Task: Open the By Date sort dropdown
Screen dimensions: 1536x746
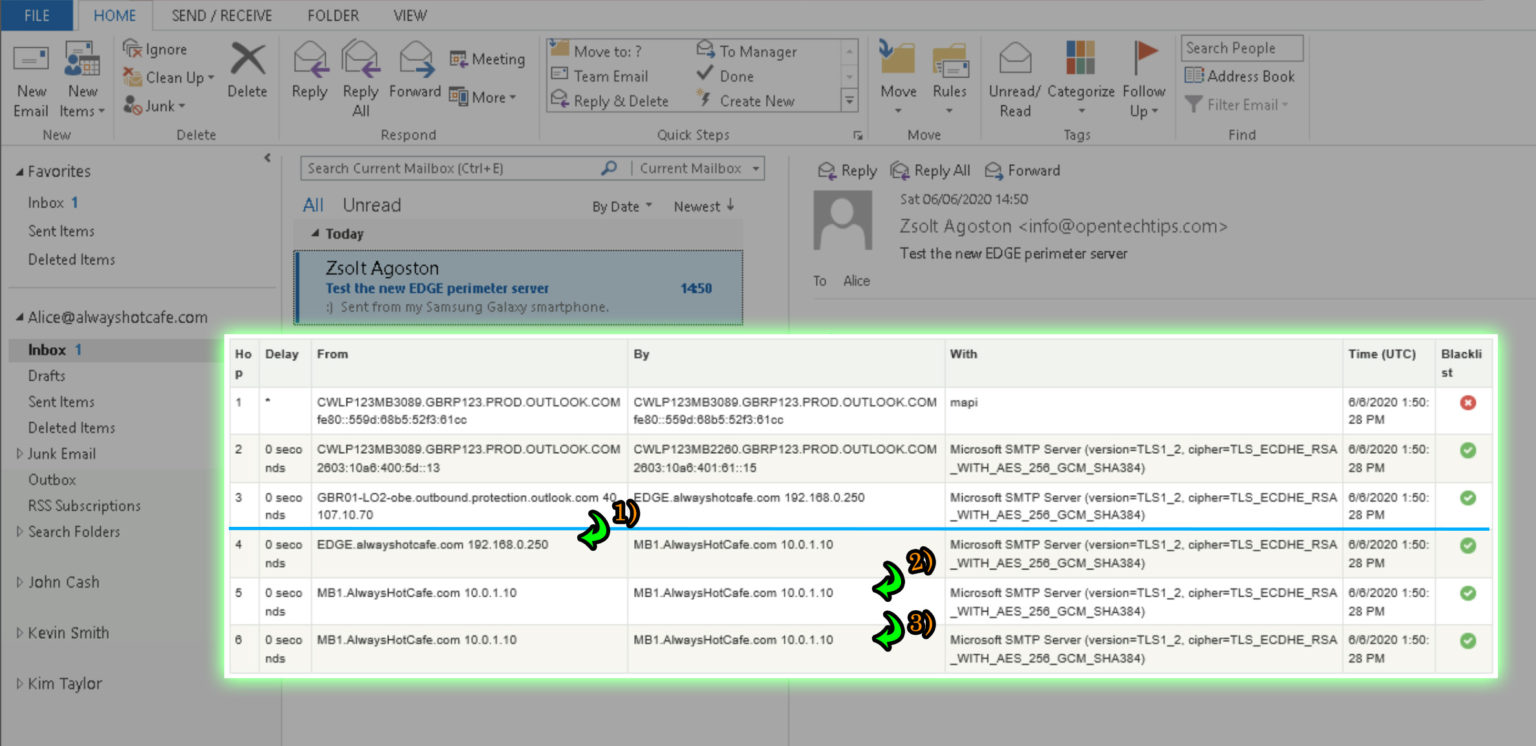Action: point(620,205)
